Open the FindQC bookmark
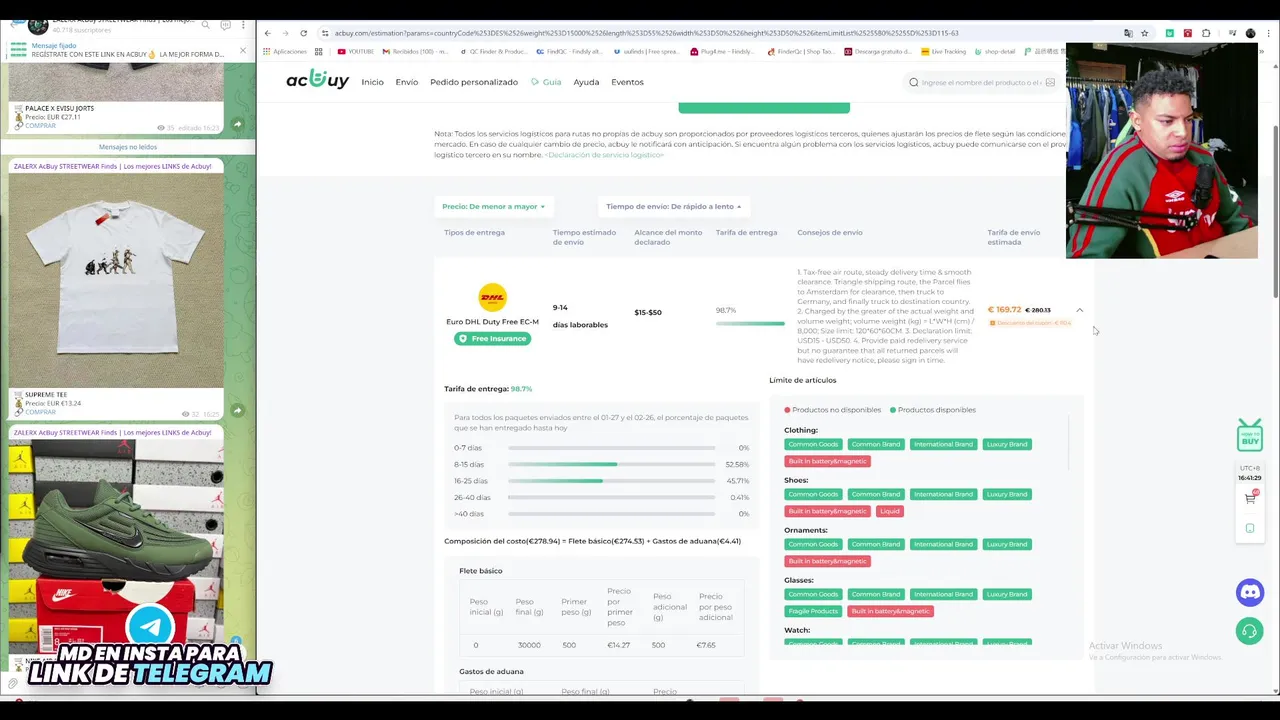 pyautogui.click(x=569, y=51)
